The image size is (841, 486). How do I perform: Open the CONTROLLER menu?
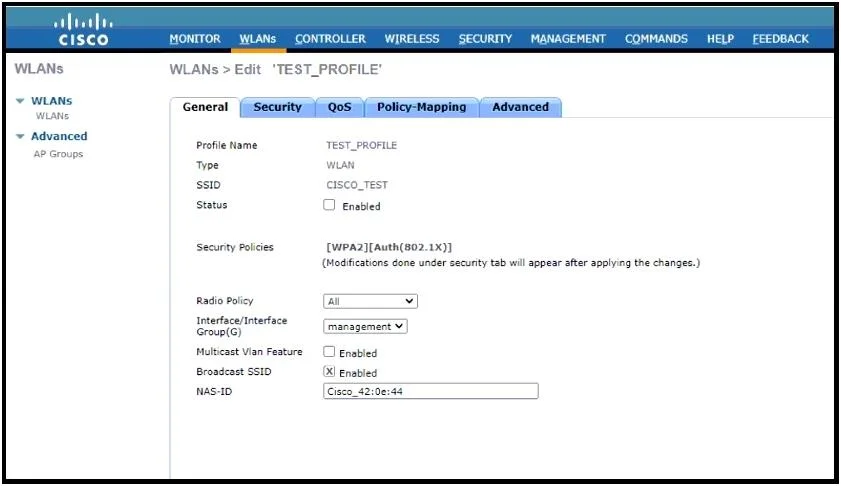click(x=330, y=39)
